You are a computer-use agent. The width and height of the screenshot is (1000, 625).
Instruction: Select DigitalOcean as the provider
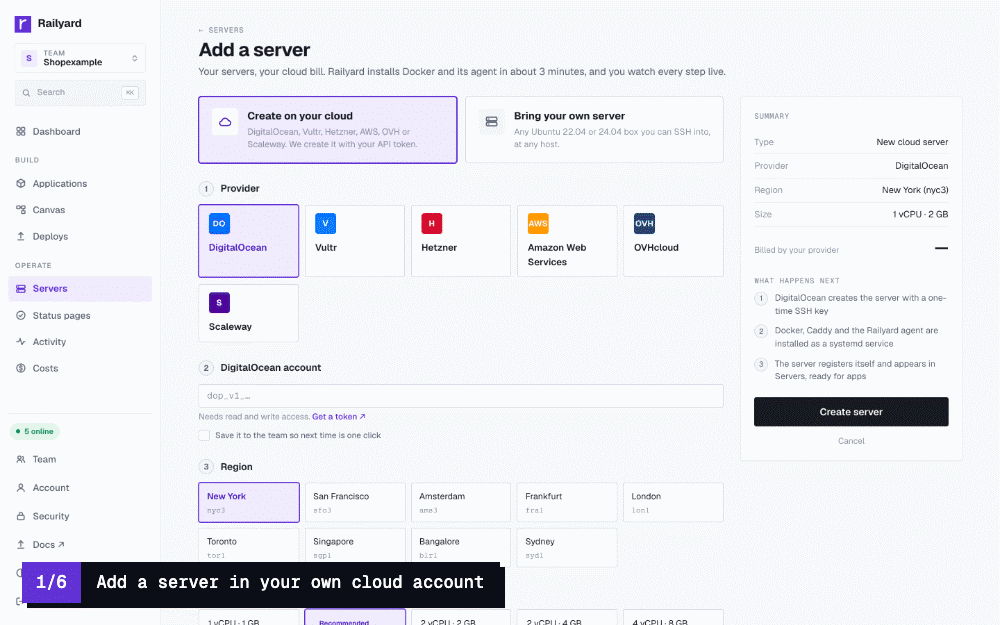(x=249, y=241)
